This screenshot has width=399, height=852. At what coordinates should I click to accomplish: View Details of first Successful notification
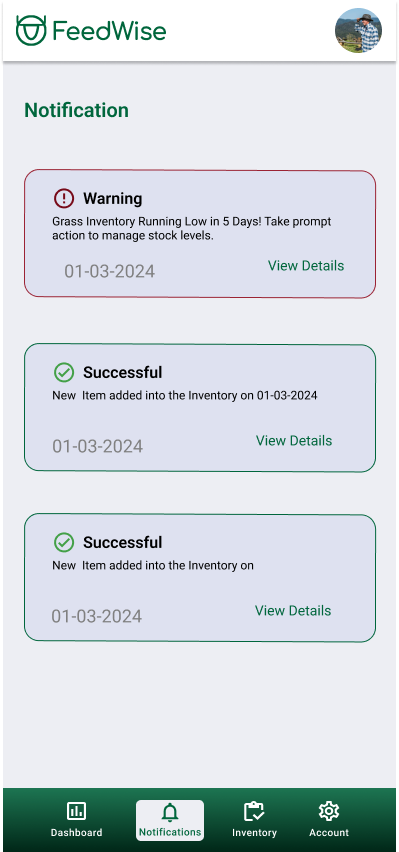coord(294,441)
